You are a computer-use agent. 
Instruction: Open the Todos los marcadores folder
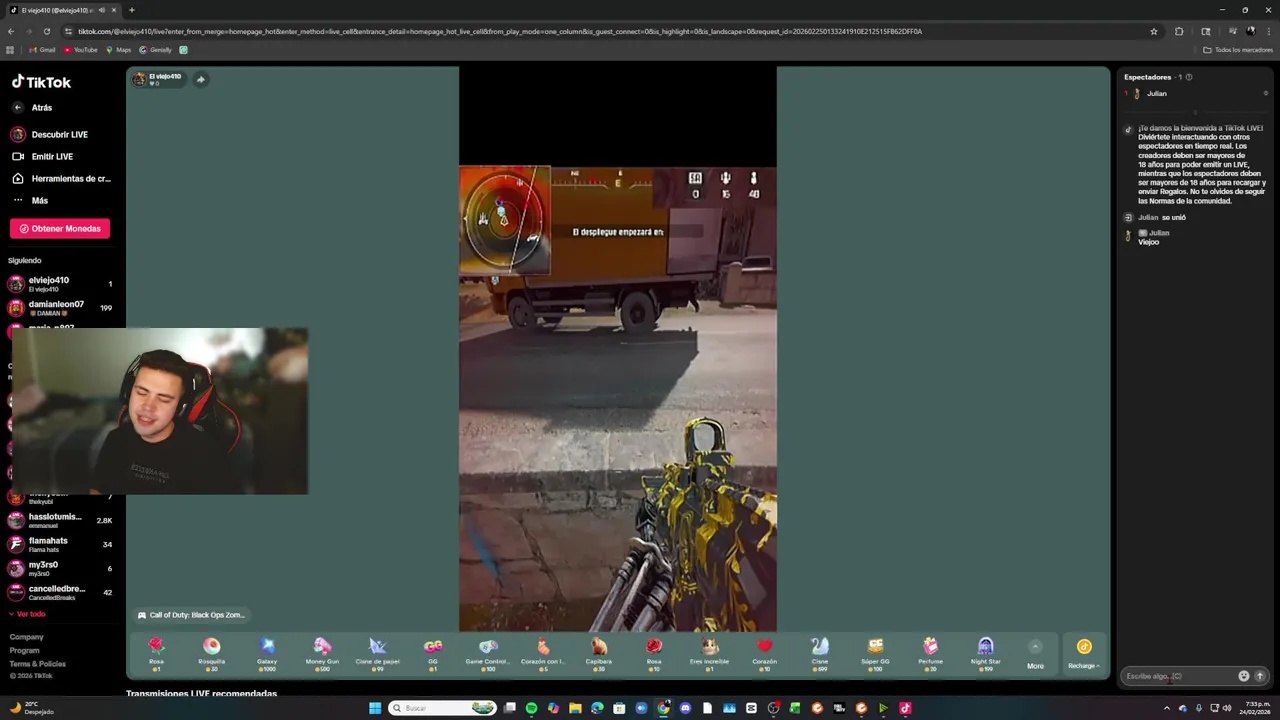1238,50
